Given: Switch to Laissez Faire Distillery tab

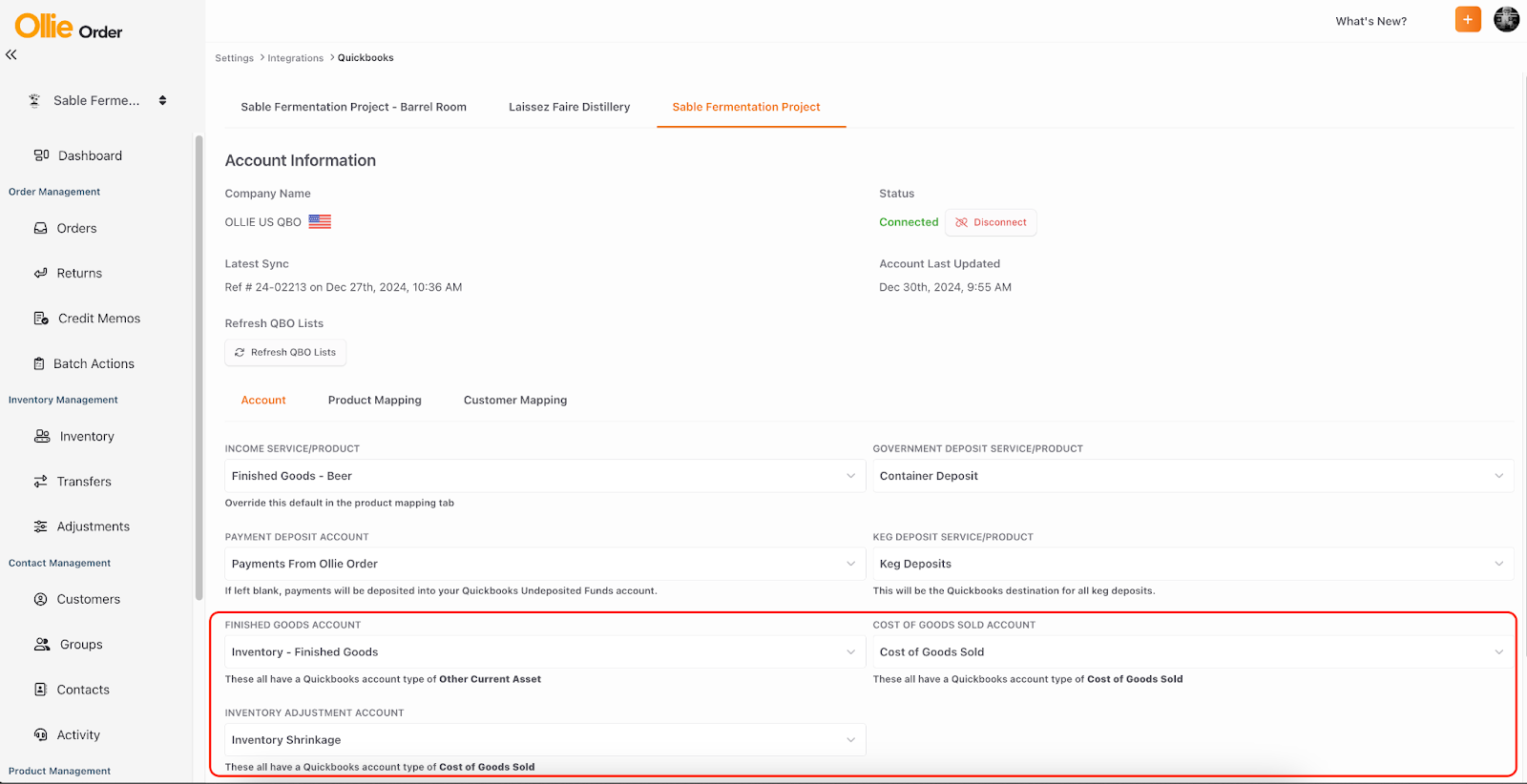Looking at the screenshot, I should click(569, 107).
